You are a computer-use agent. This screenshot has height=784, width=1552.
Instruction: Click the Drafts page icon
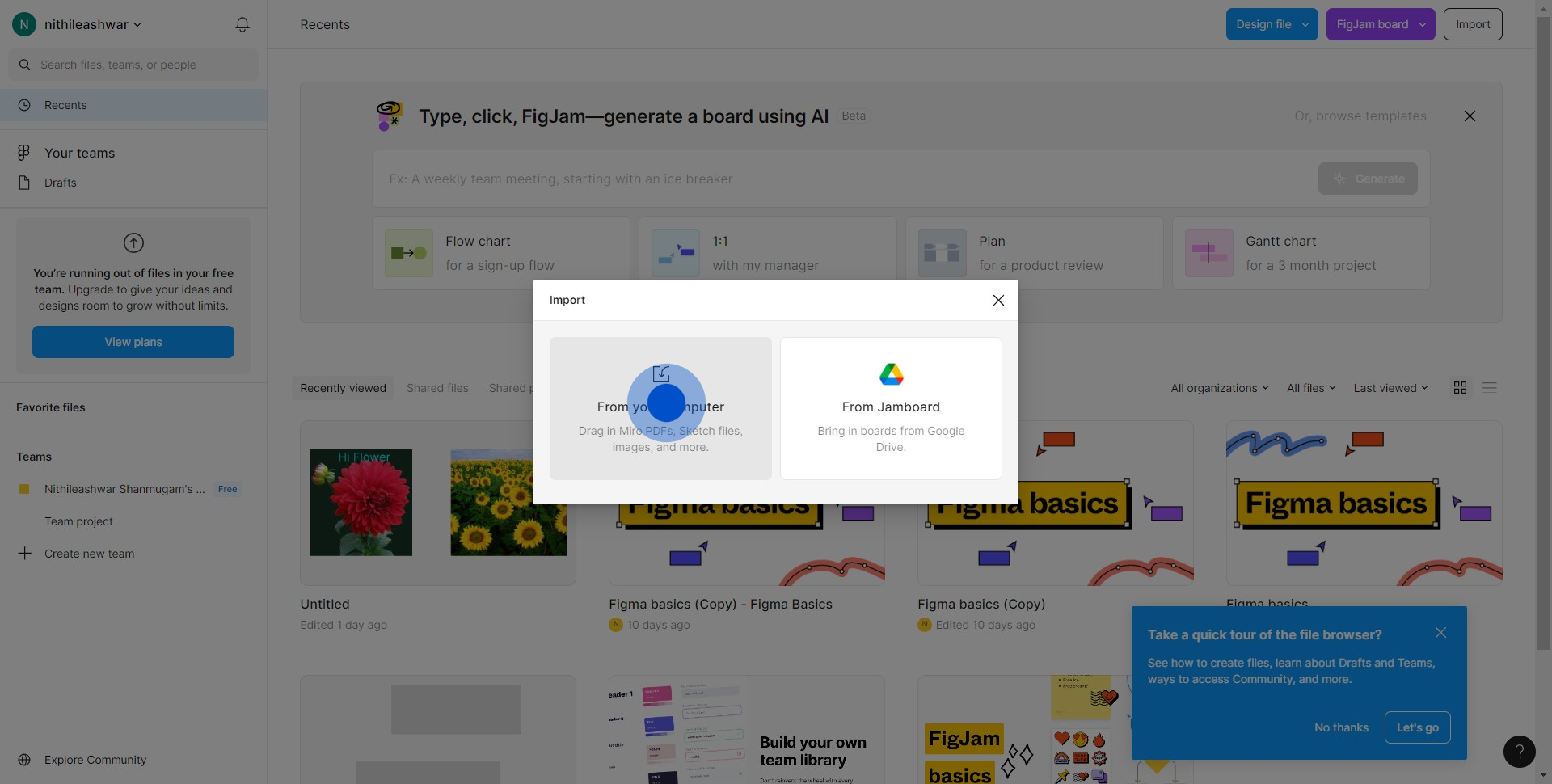point(24,183)
